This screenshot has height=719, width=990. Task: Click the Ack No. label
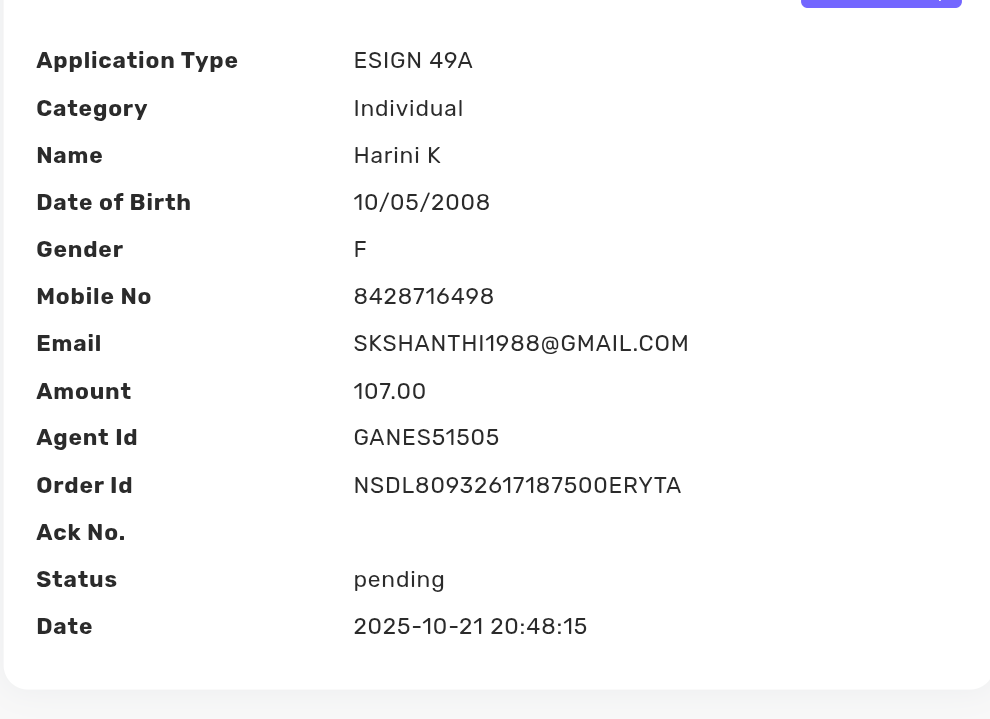[x=80, y=533]
